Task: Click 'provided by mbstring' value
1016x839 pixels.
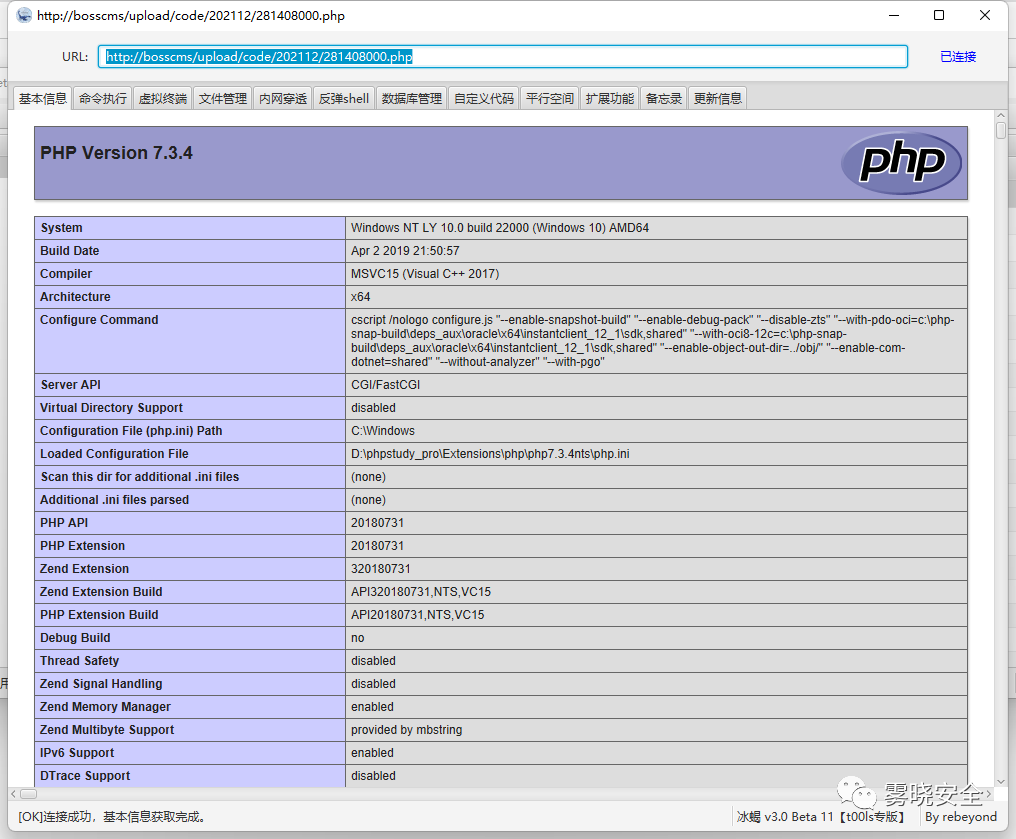Action: click(x=407, y=730)
